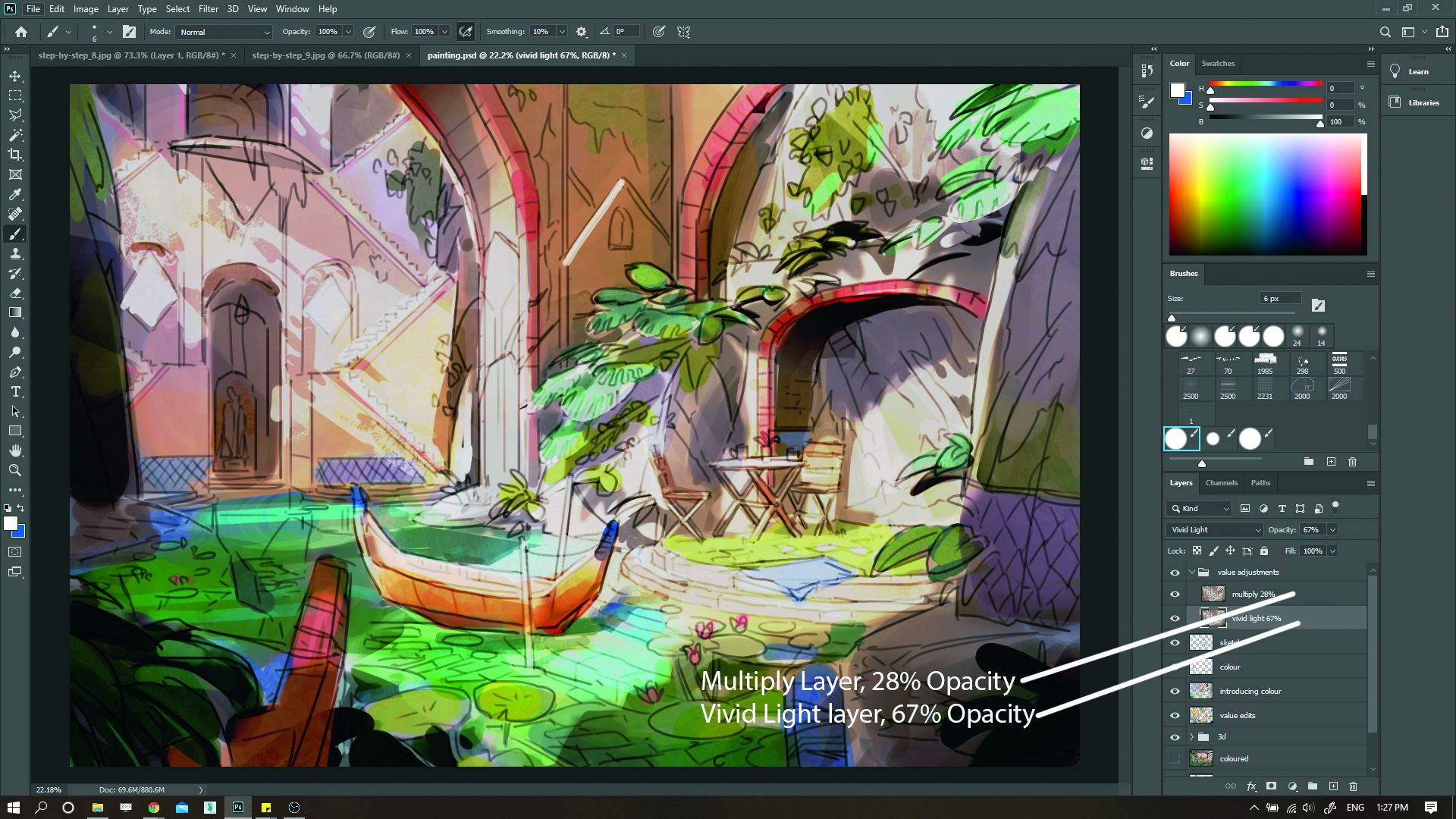The width and height of the screenshot is (1456, 819).
Task: Select the Clone Stamp tool
Action: (x=15, y=253)
